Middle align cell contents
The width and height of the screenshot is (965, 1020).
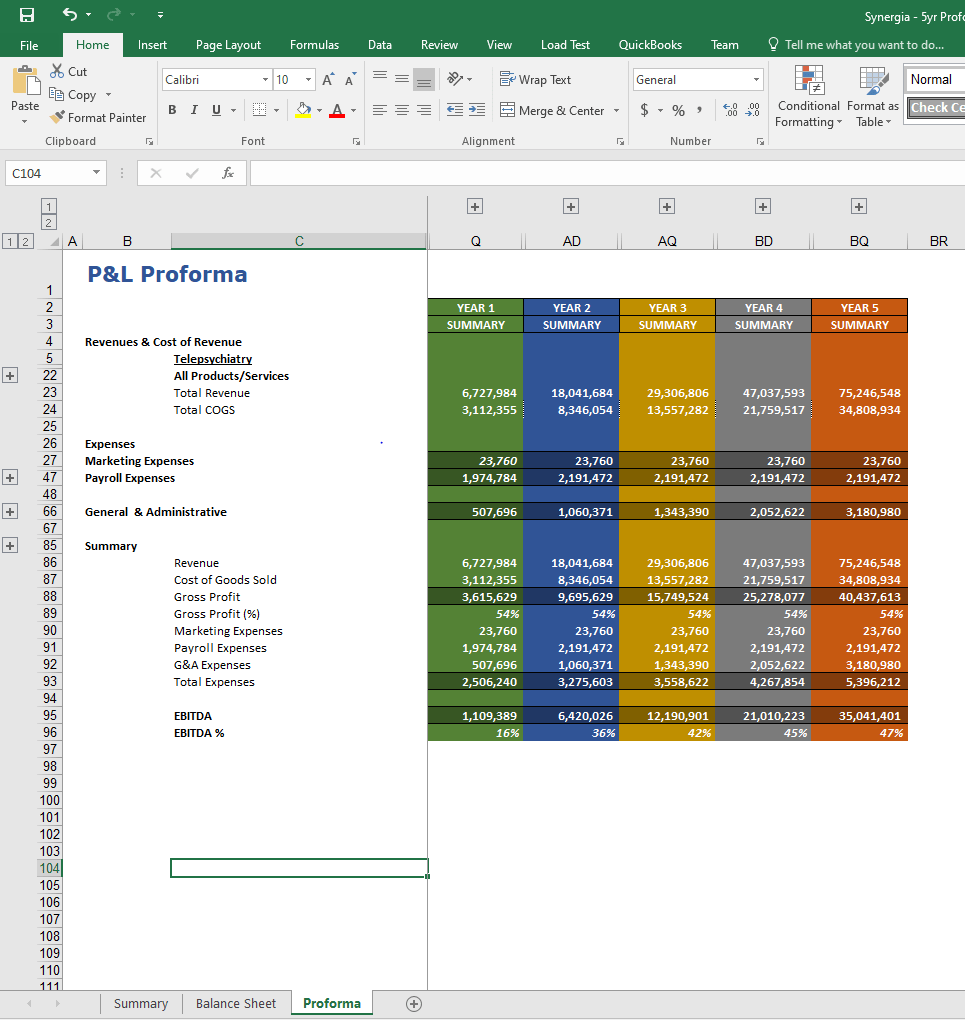point(402,79)
